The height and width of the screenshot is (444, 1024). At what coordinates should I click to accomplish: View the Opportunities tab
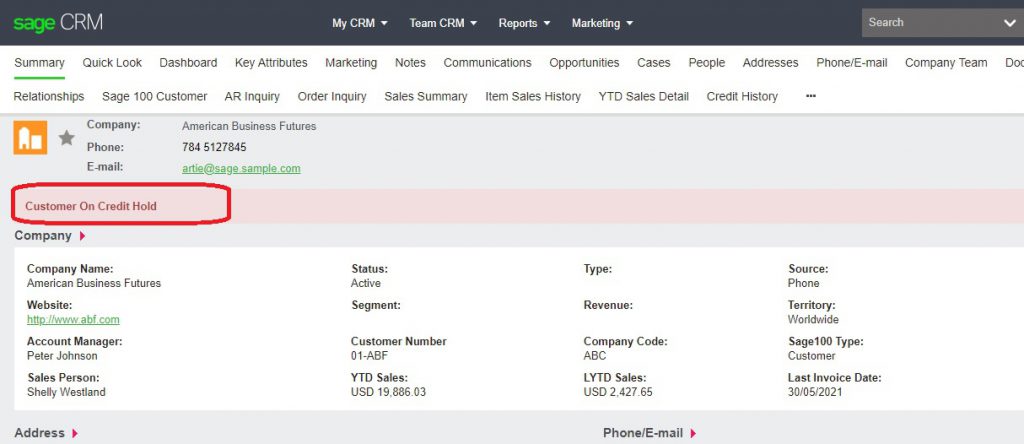[584, 63]
